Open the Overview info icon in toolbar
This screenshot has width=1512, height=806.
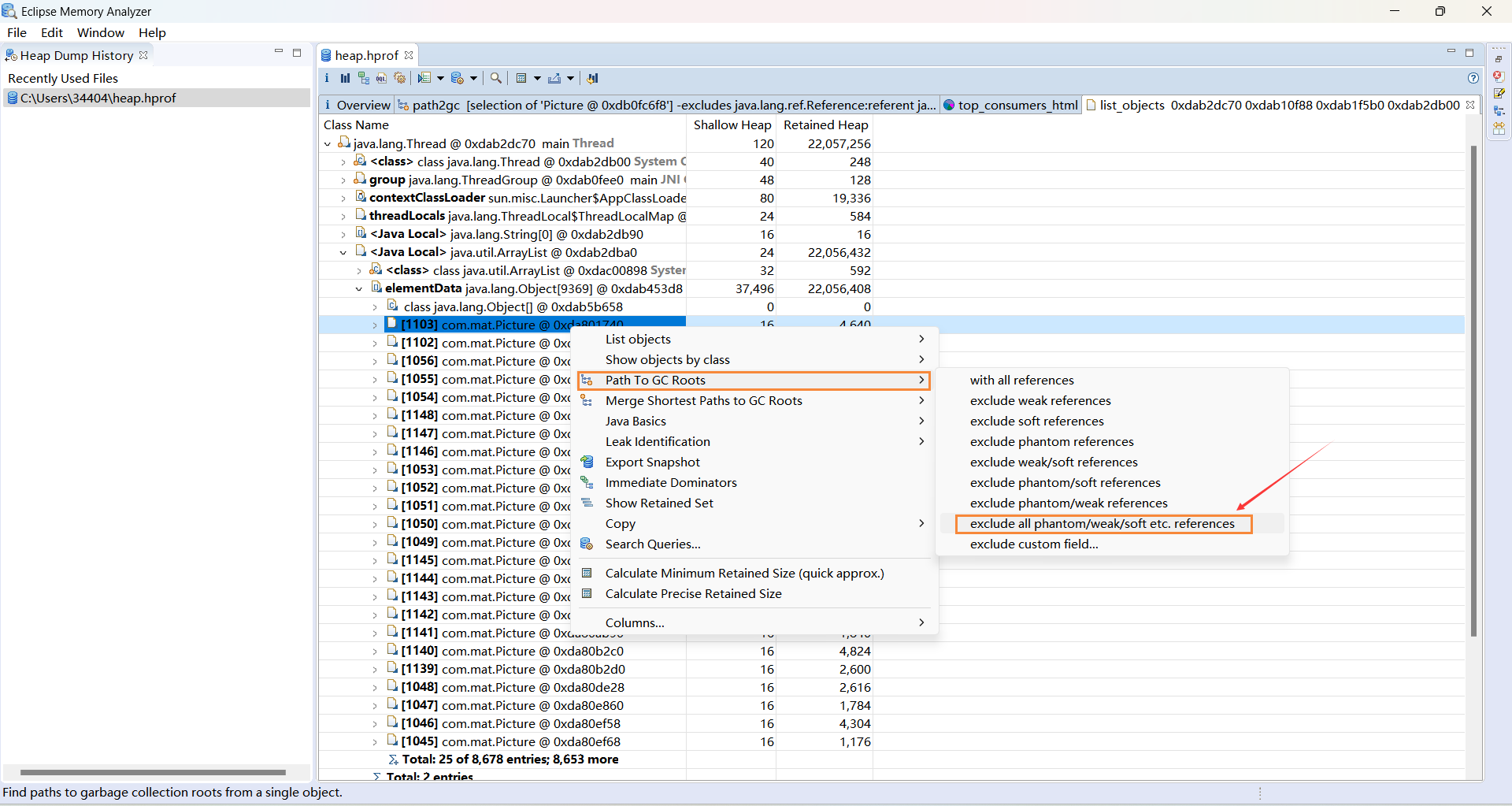pos(327,78)
